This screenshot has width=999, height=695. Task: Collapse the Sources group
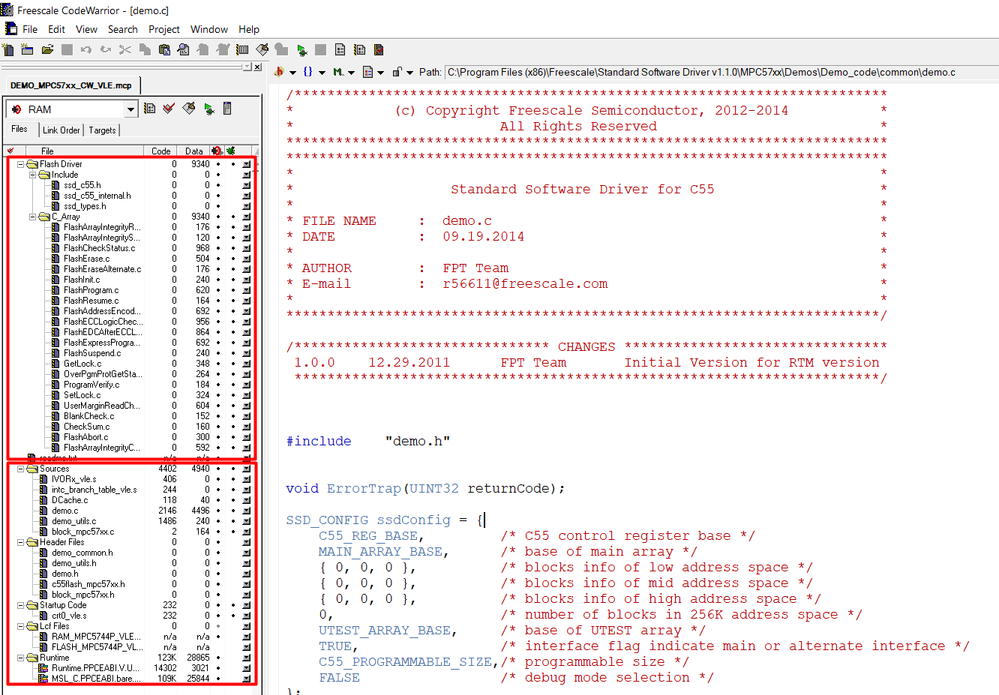coord(20,469)
